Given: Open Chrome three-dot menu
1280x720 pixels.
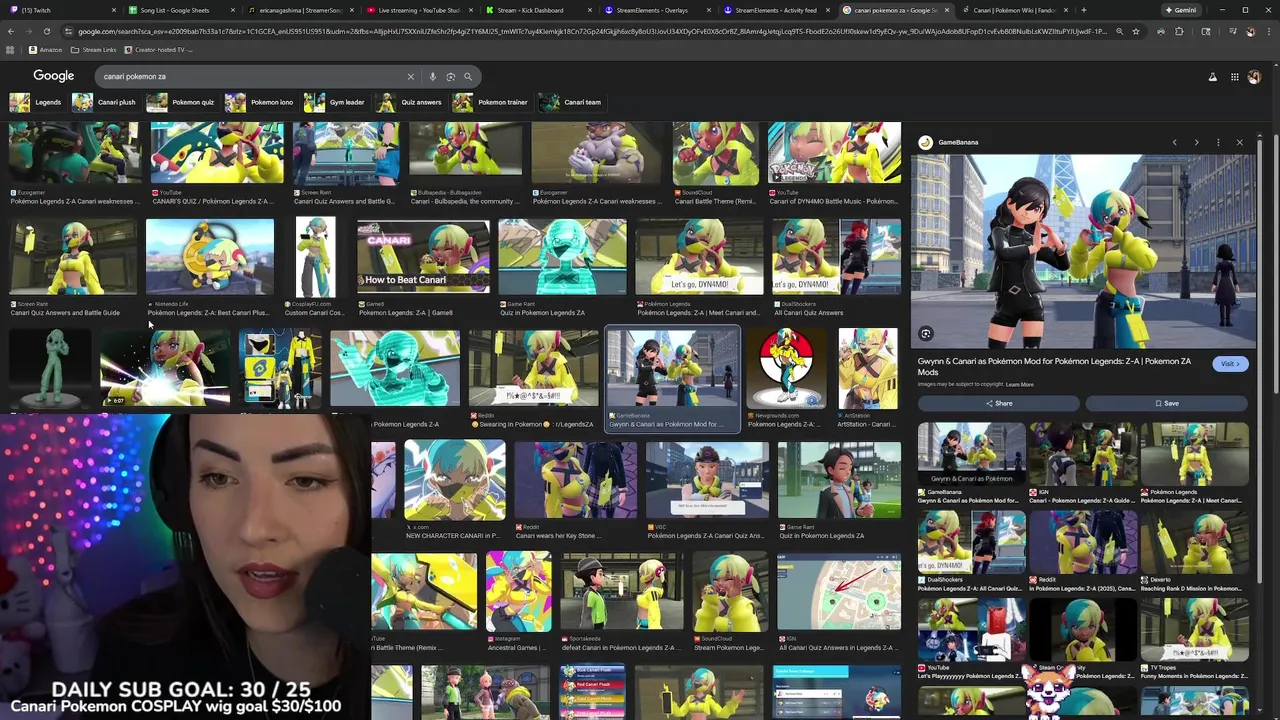Looking at the screenshot, I should [1269, 31].
